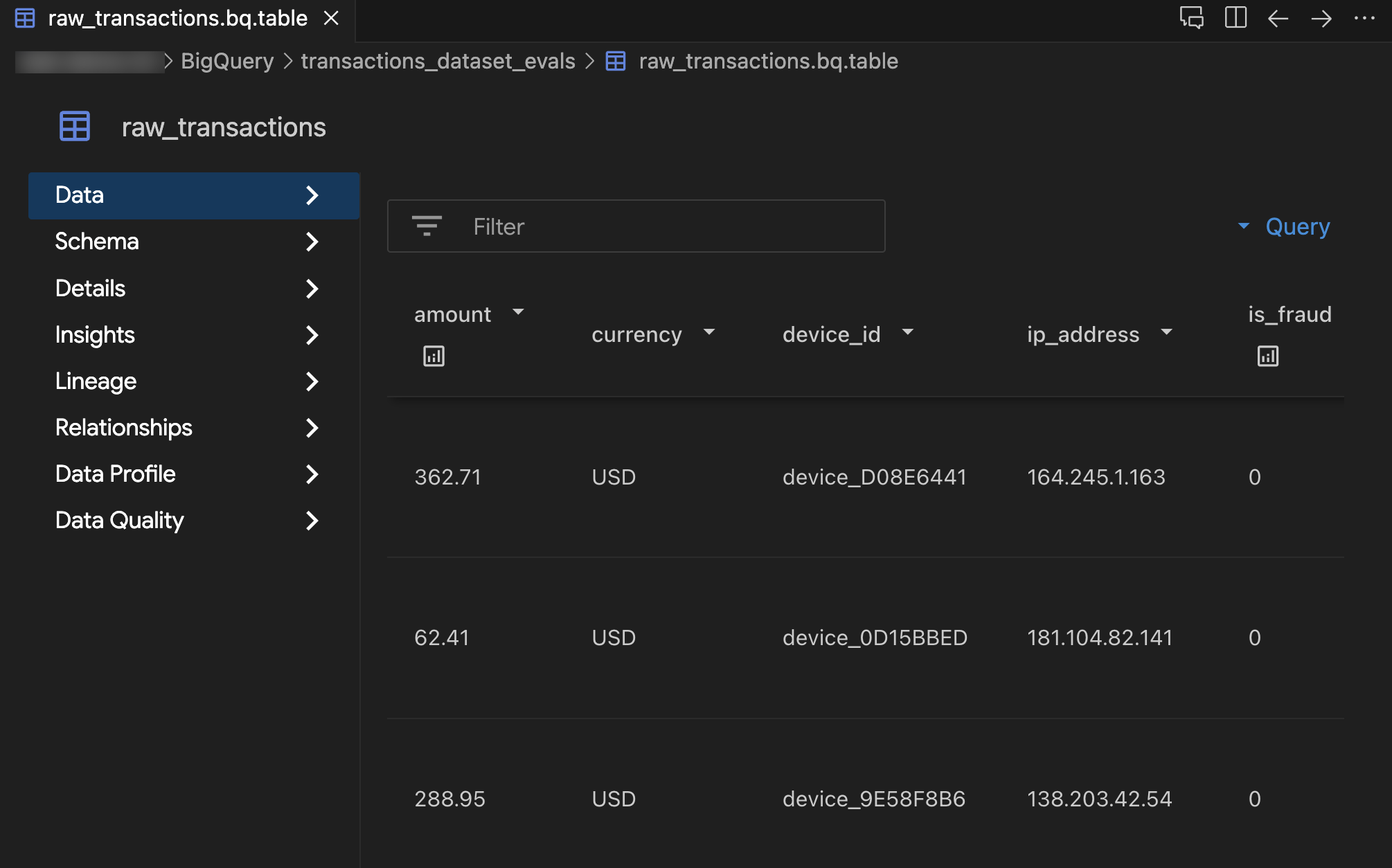1392x868 pixels.
Task: Open currency column dropdown arrow
Action: (709, 332)
